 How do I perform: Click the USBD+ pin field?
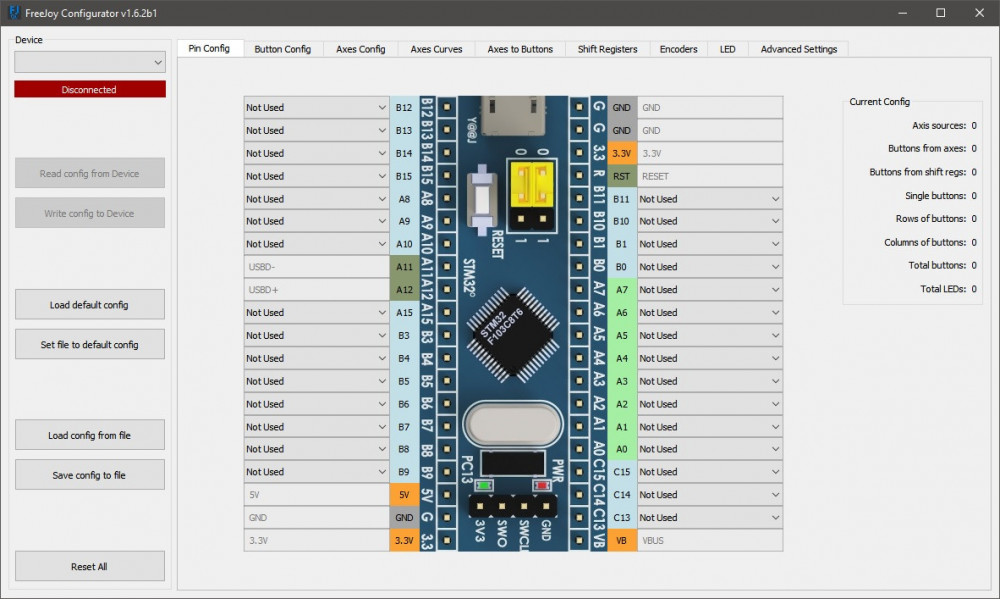(x=316, y=290)
